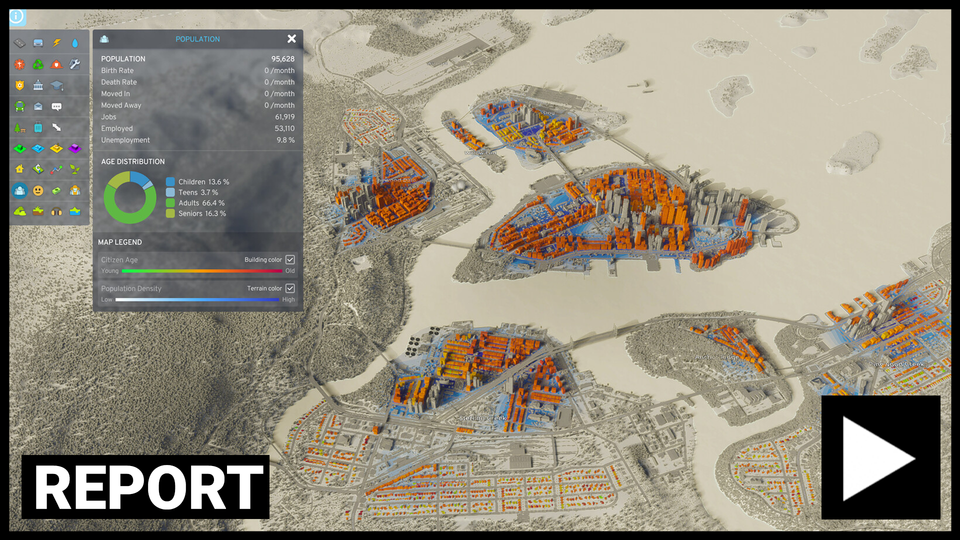Open the Education graduation cap icon
Image resolution: width=960 pixels, height=540 pixels.
point(56,85)
